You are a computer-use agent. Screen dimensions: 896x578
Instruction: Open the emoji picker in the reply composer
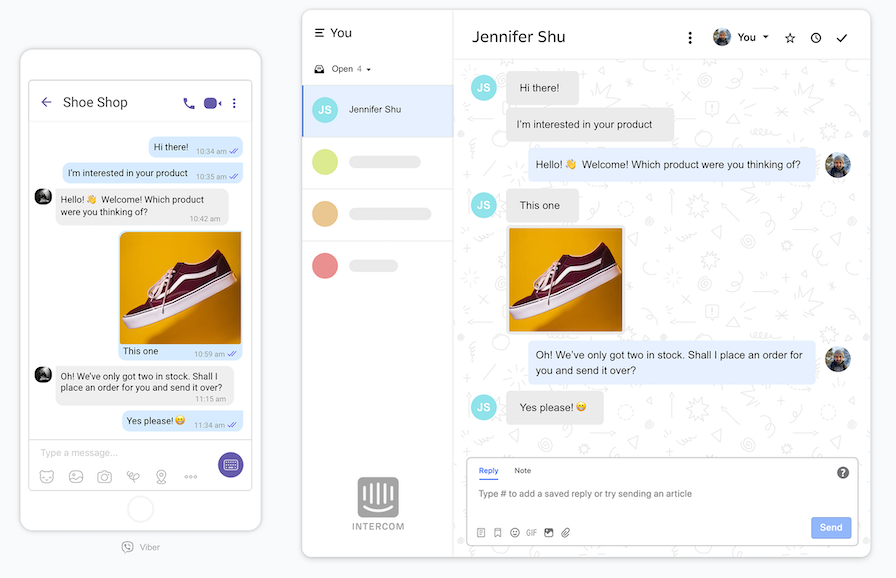click(x=514, y=532)
